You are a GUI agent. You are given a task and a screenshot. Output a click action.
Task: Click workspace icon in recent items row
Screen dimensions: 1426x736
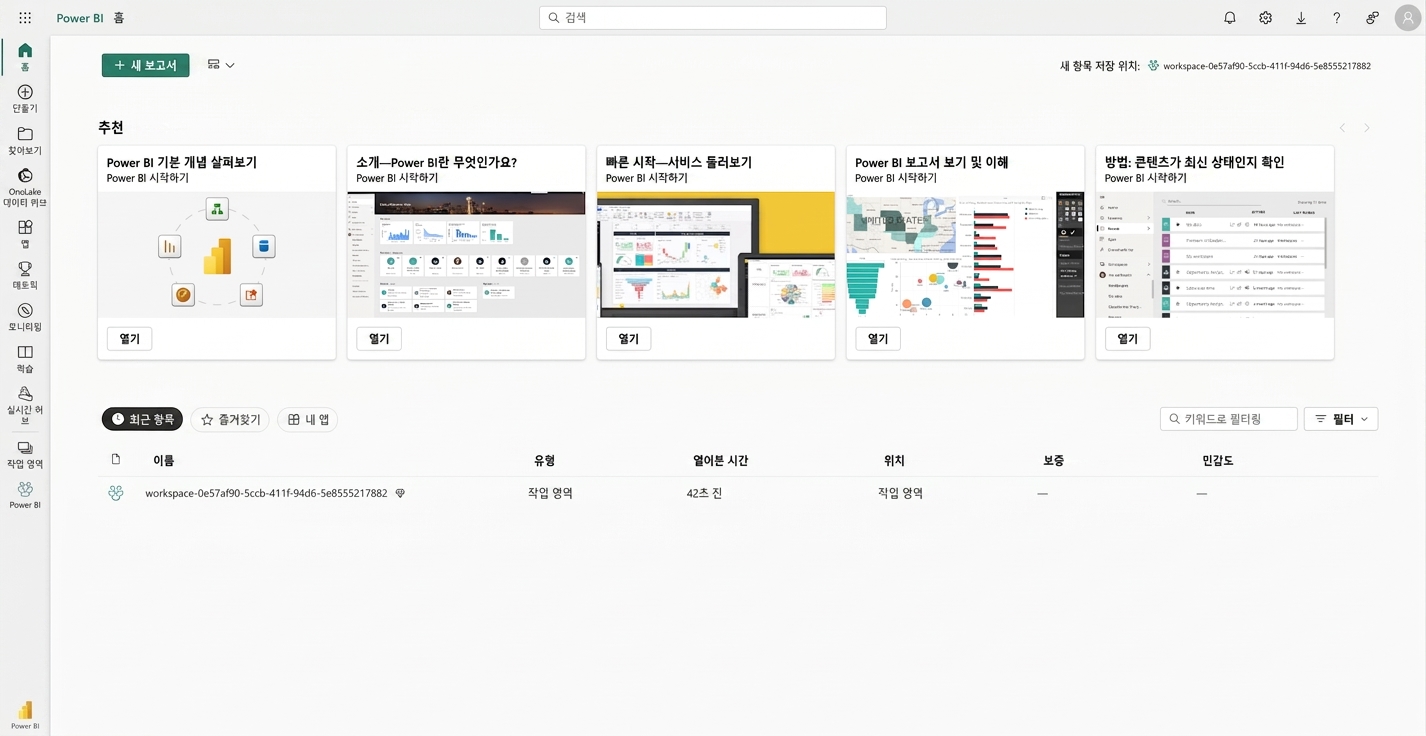coord(116,493)
